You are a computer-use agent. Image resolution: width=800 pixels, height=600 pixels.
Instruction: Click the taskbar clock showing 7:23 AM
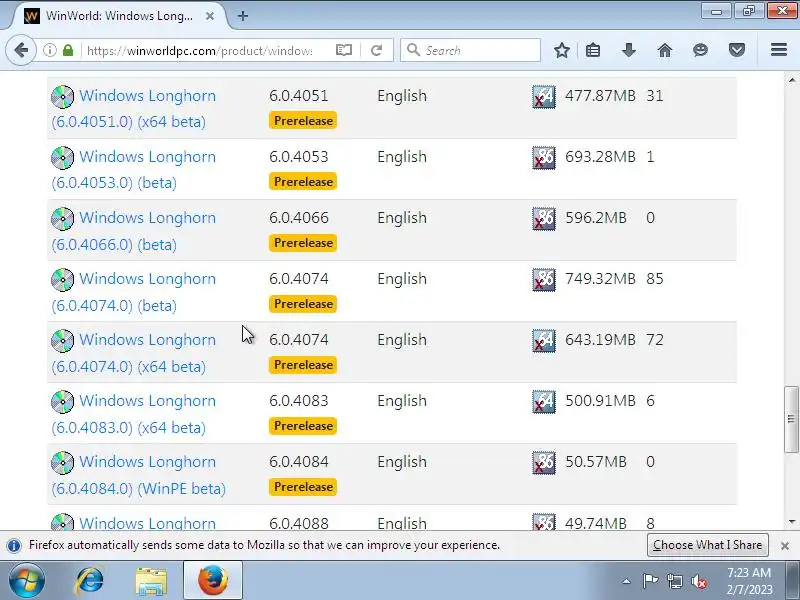[x=748, y=581]
